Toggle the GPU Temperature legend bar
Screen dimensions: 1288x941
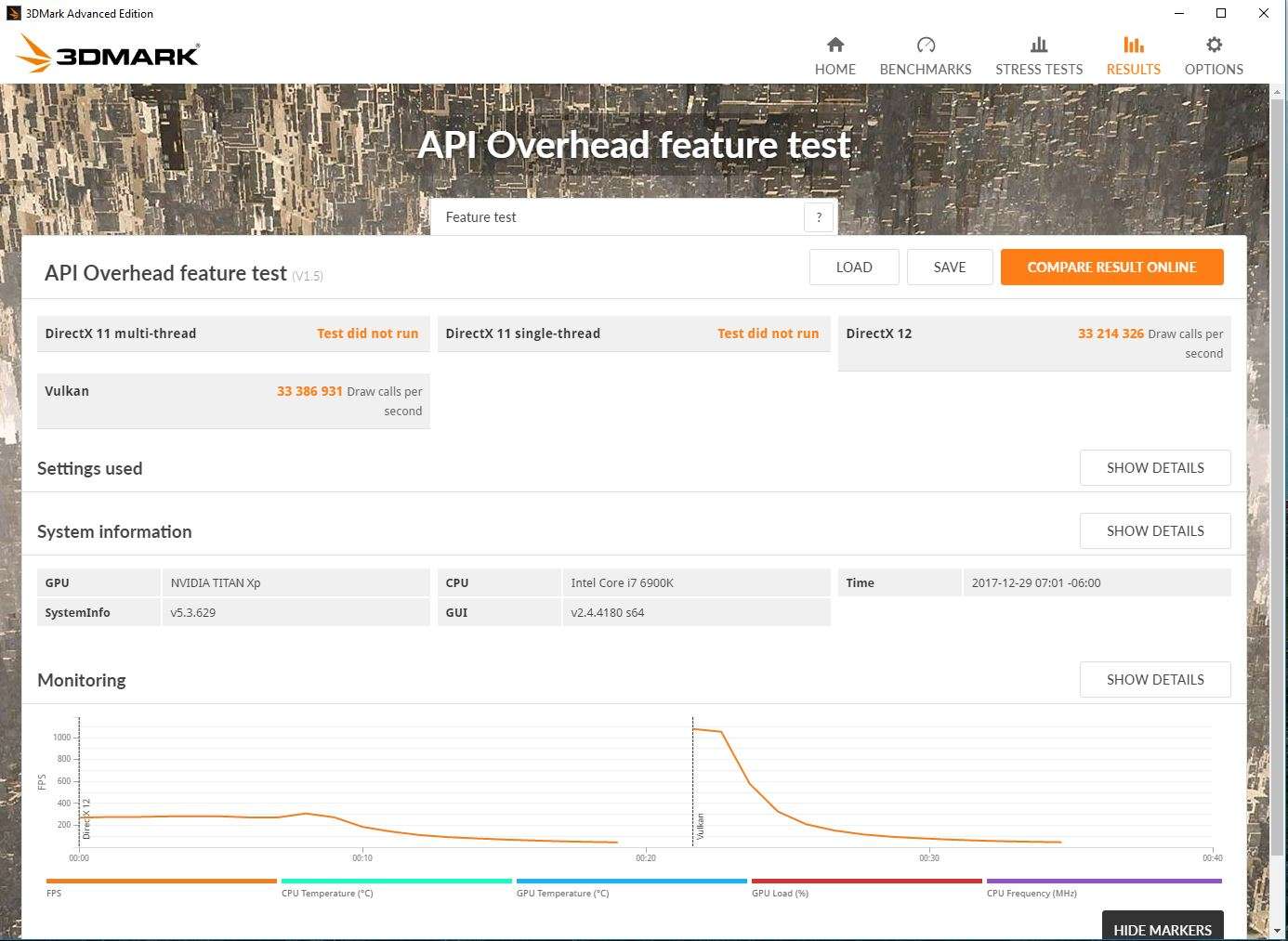pyautogui.click(x=632, y=881)
